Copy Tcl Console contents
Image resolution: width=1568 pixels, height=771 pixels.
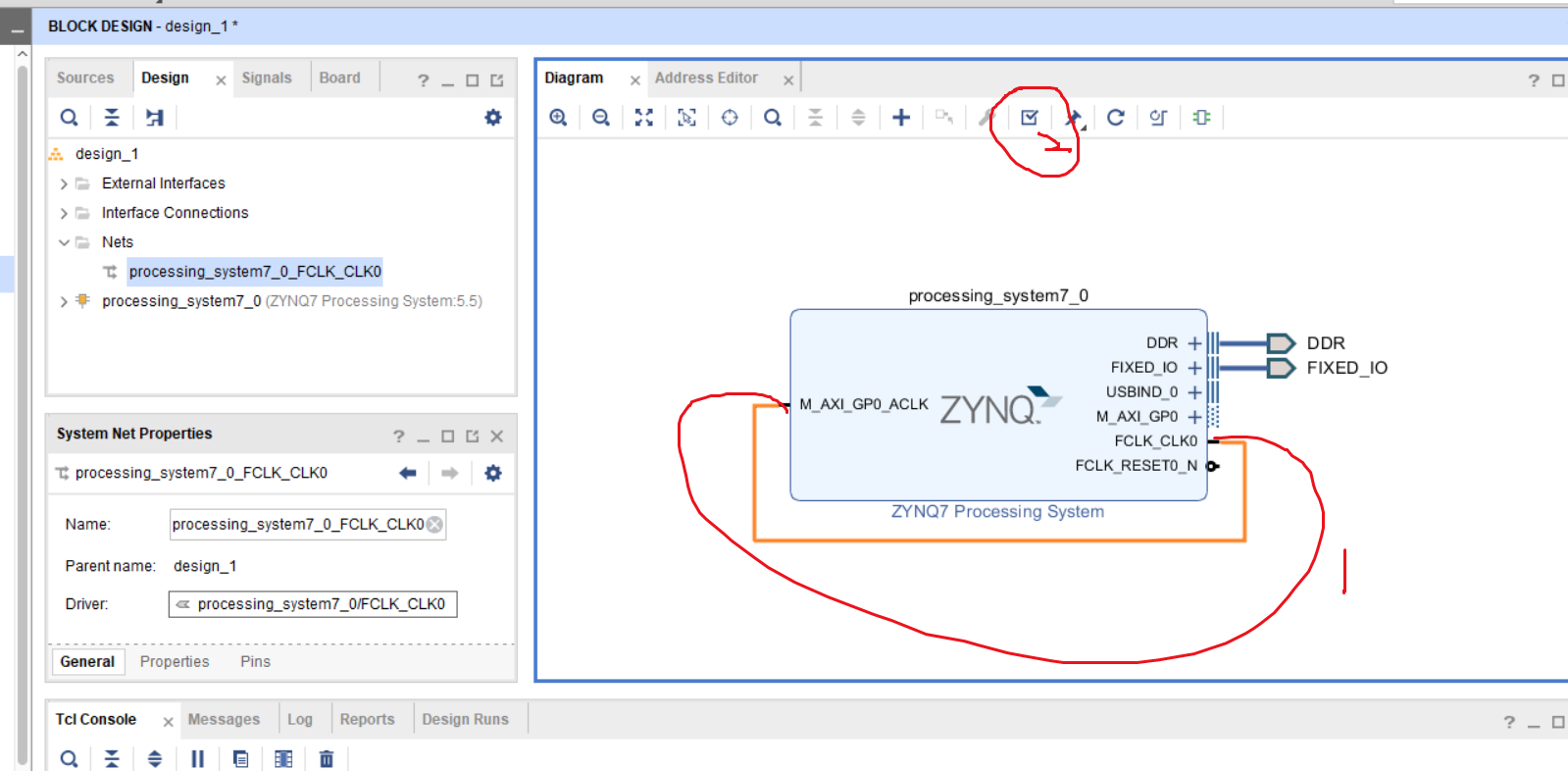click(x=240, y=759)
